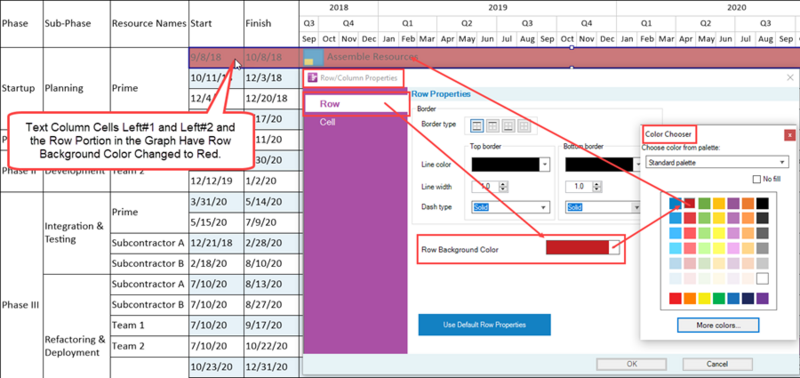Click the Finish cell 2/28/20
800x378 pixels.
tap(271, 243)
